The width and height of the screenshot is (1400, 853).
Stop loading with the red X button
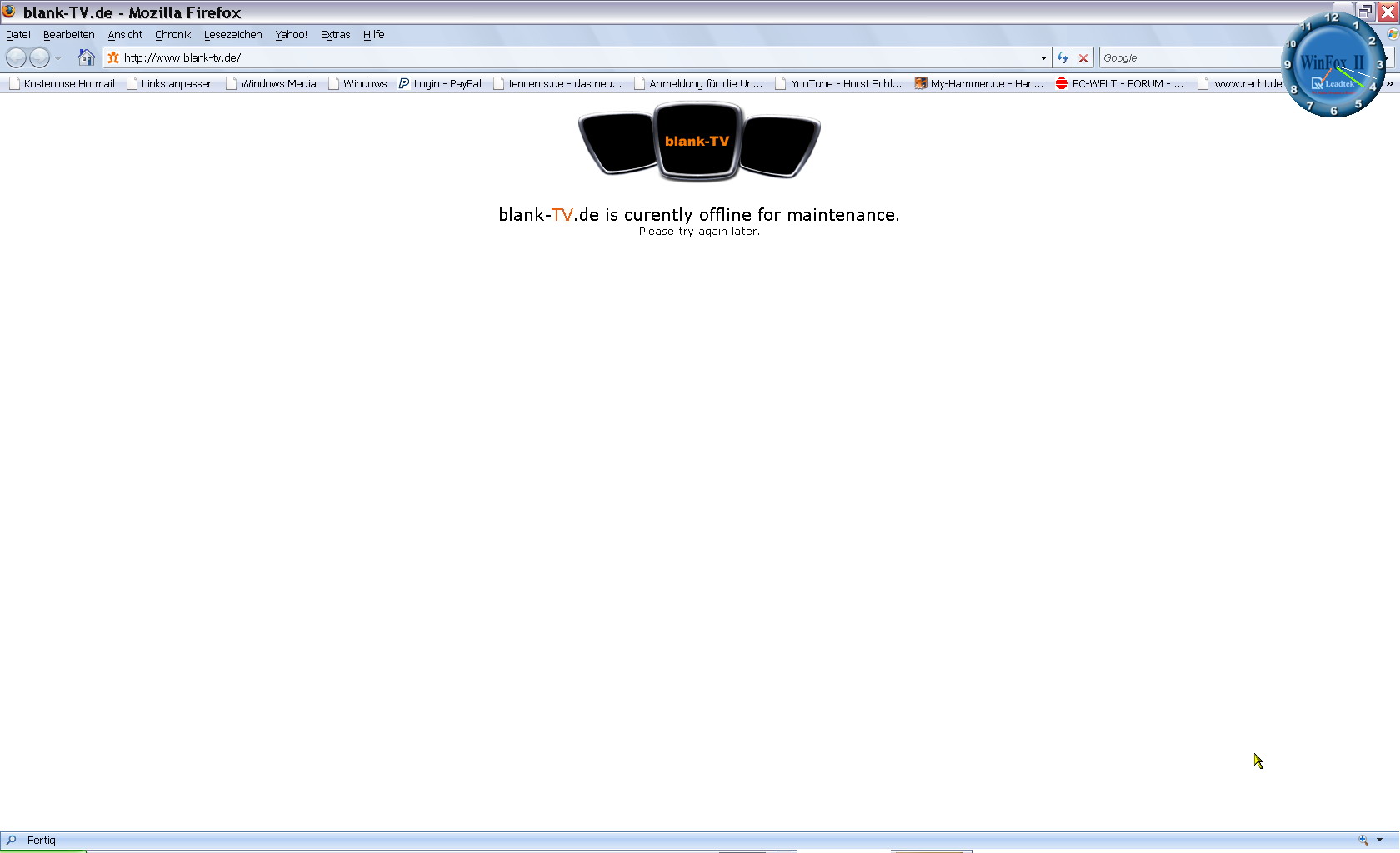coord(1083,57)
